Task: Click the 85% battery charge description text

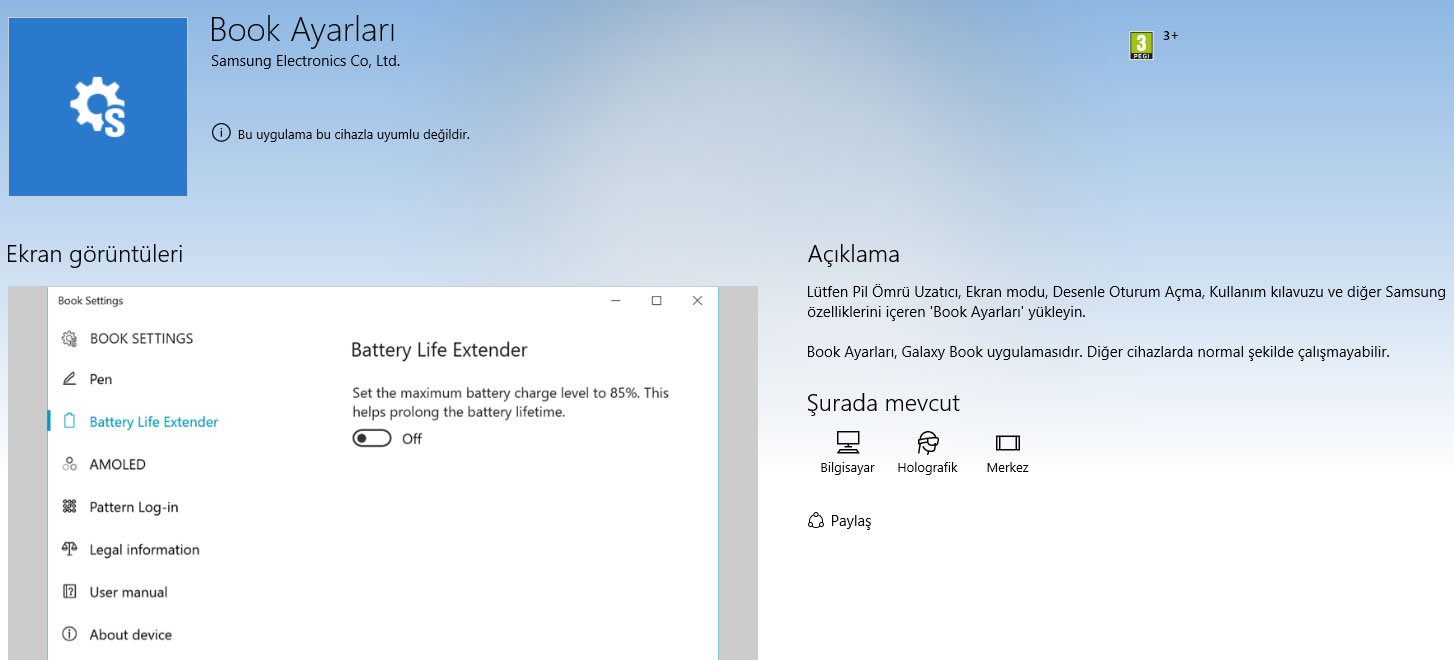Action: (x=510, y=402)
